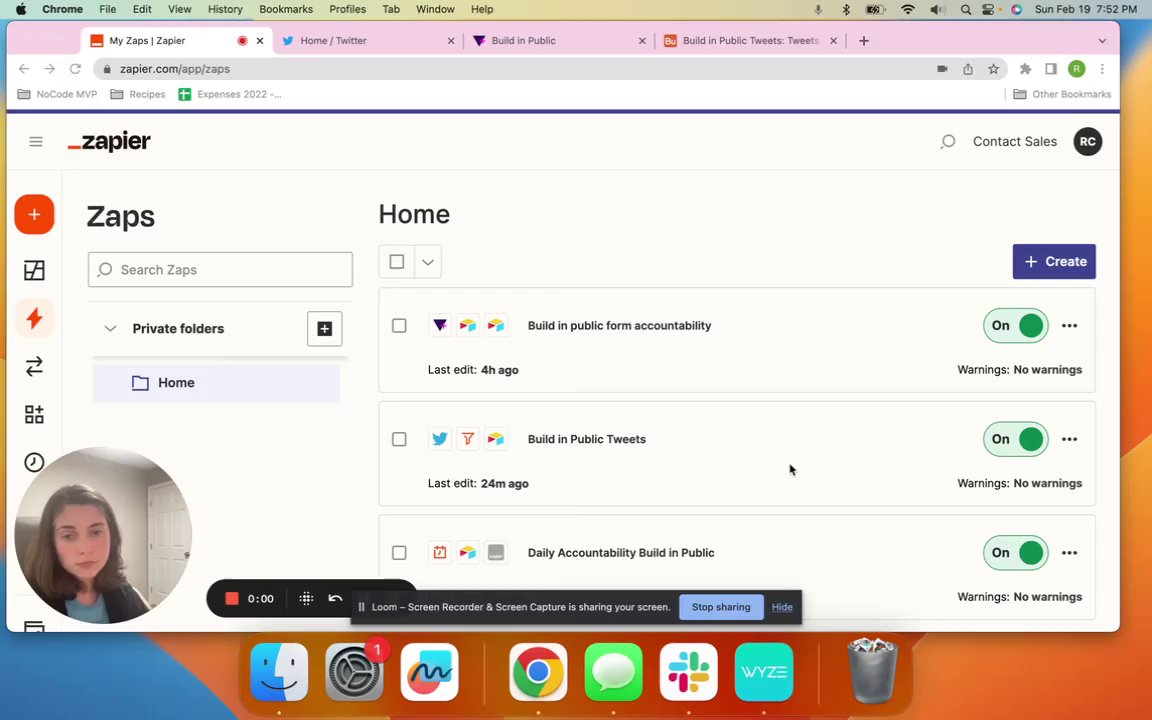Click Stop sharing button
Image resolution: width=1152 pixels, height=720 pixels.
click(721, 607)
